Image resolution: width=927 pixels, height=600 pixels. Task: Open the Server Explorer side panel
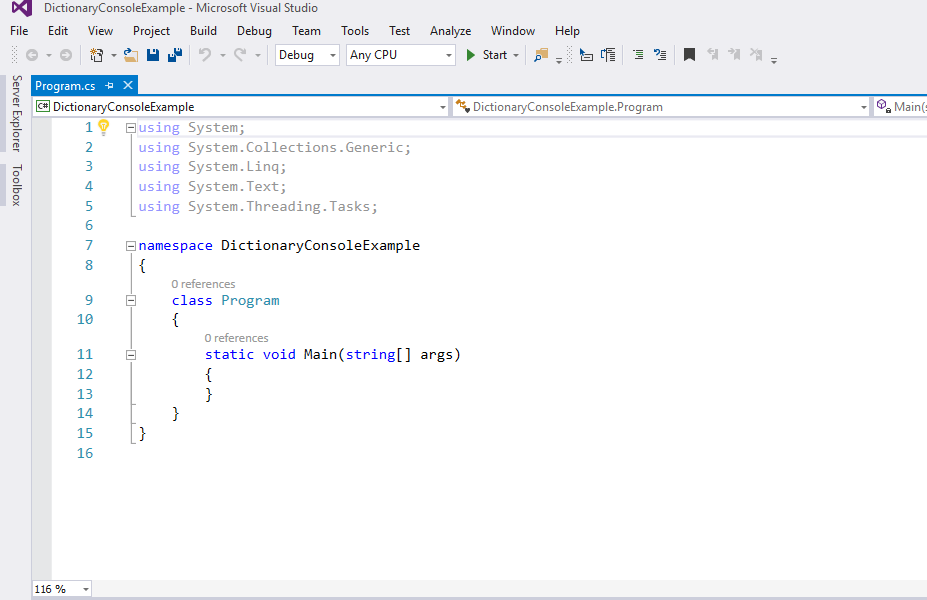point(16,115)
